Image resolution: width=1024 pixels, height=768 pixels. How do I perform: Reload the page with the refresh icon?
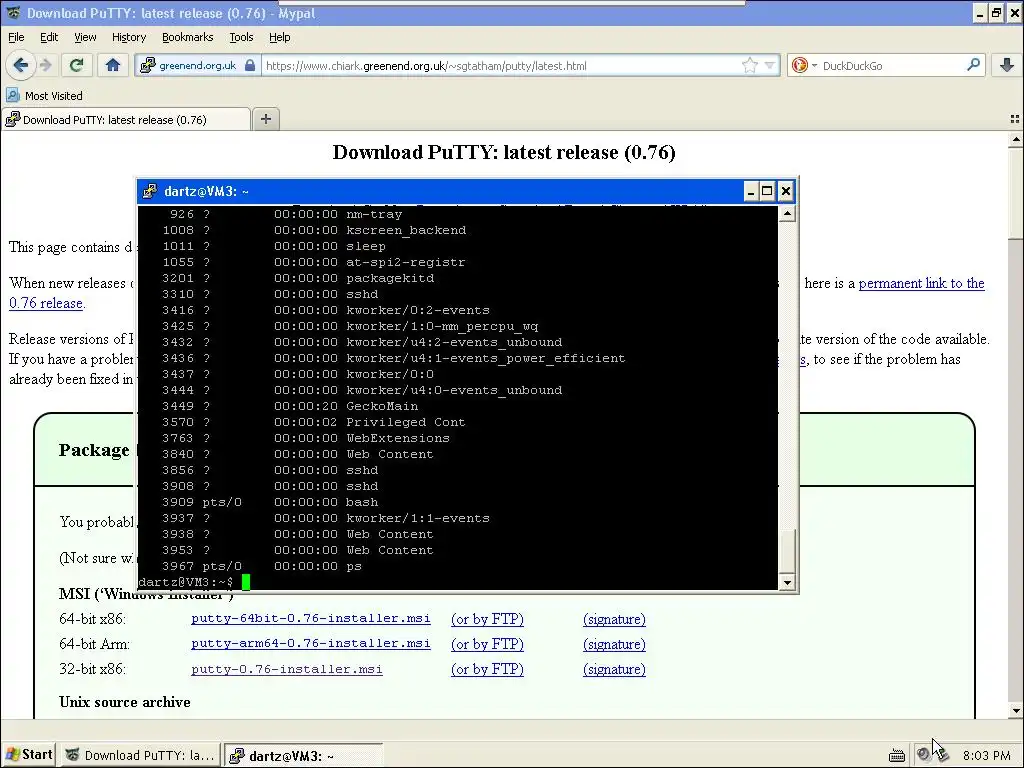[x=76, y=65]
